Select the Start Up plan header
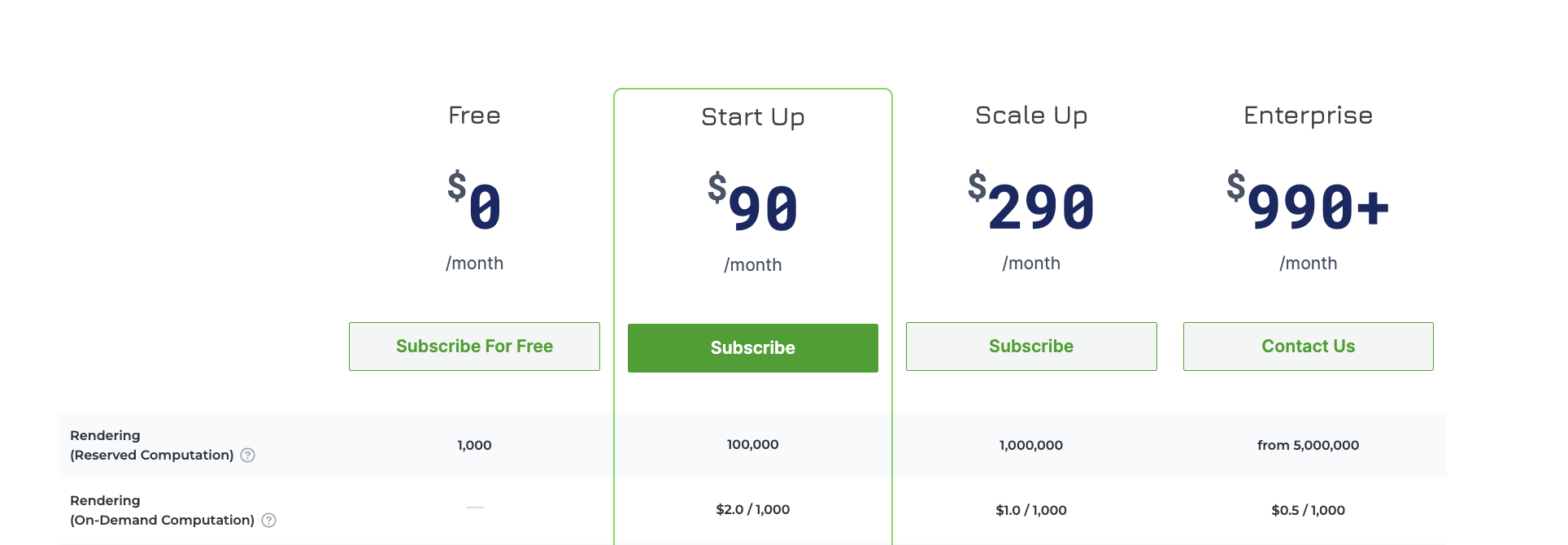The height and width of the screenshot is (545, 1568). point(752,116)
